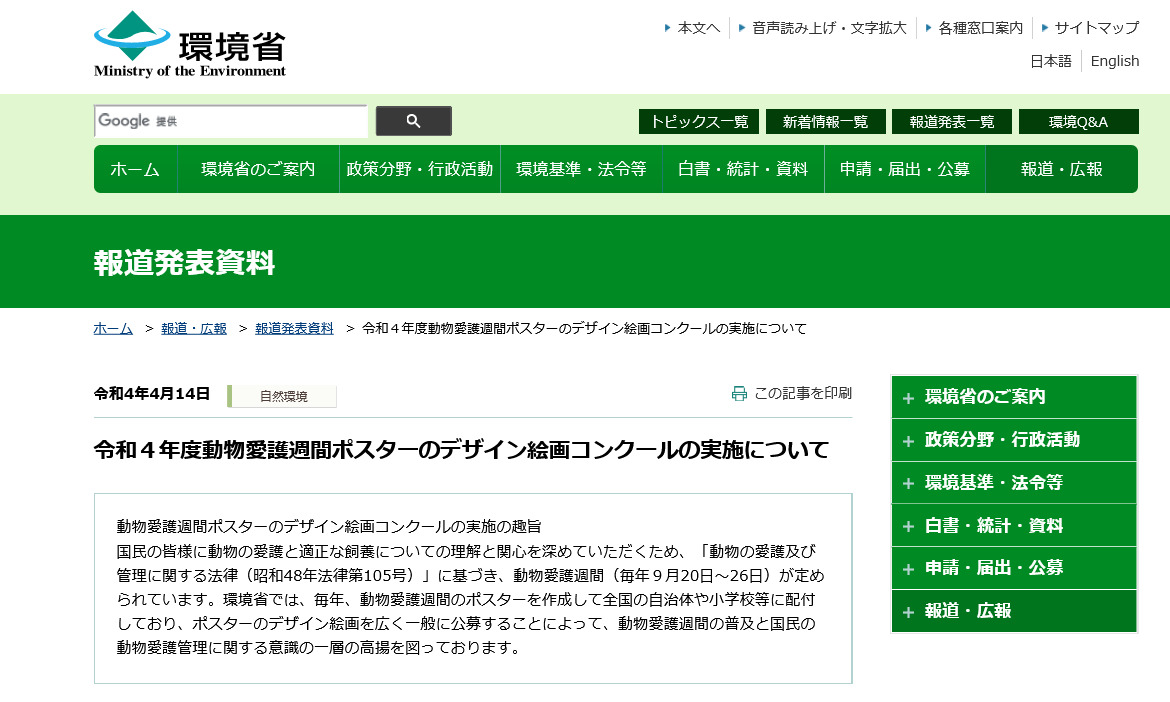Viewport: 1170px width, 702px height.
Task: Select 政策分野・行政活動 in the navigation bar
Action: tap(420, 169)
